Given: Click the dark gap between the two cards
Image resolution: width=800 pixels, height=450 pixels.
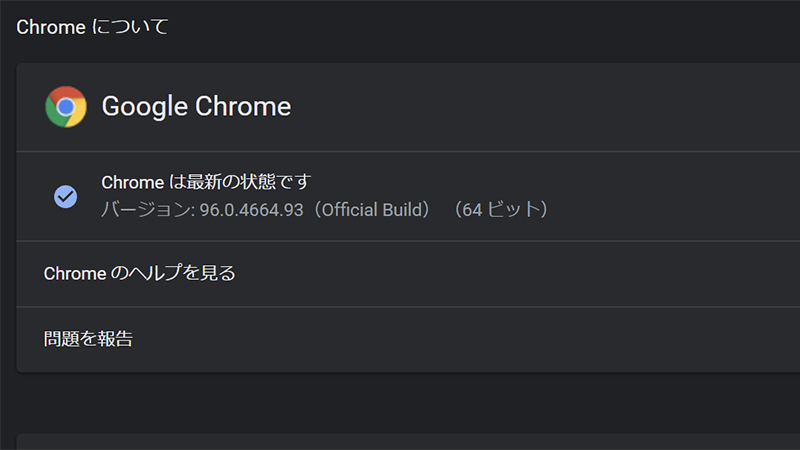Looking at the screenshot, I should point(400,402).
